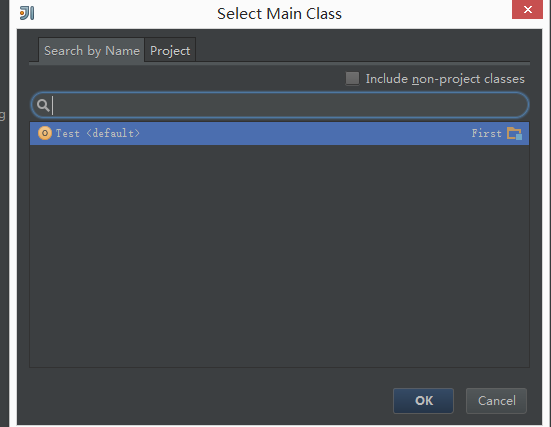Screen dimensions: 551x427
Task: Open the Project tab
Action: pyautogui.click(x=170, y=50)
